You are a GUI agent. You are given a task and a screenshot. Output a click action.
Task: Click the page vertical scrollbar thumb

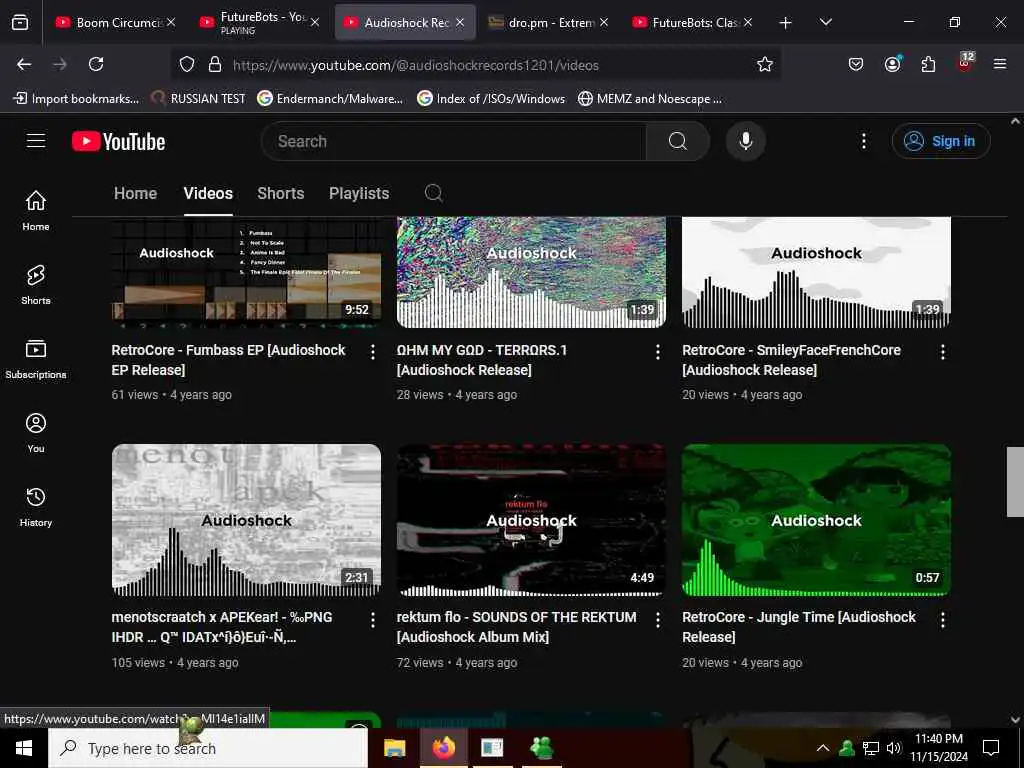pyautogui.click(x=1015, y=482)
